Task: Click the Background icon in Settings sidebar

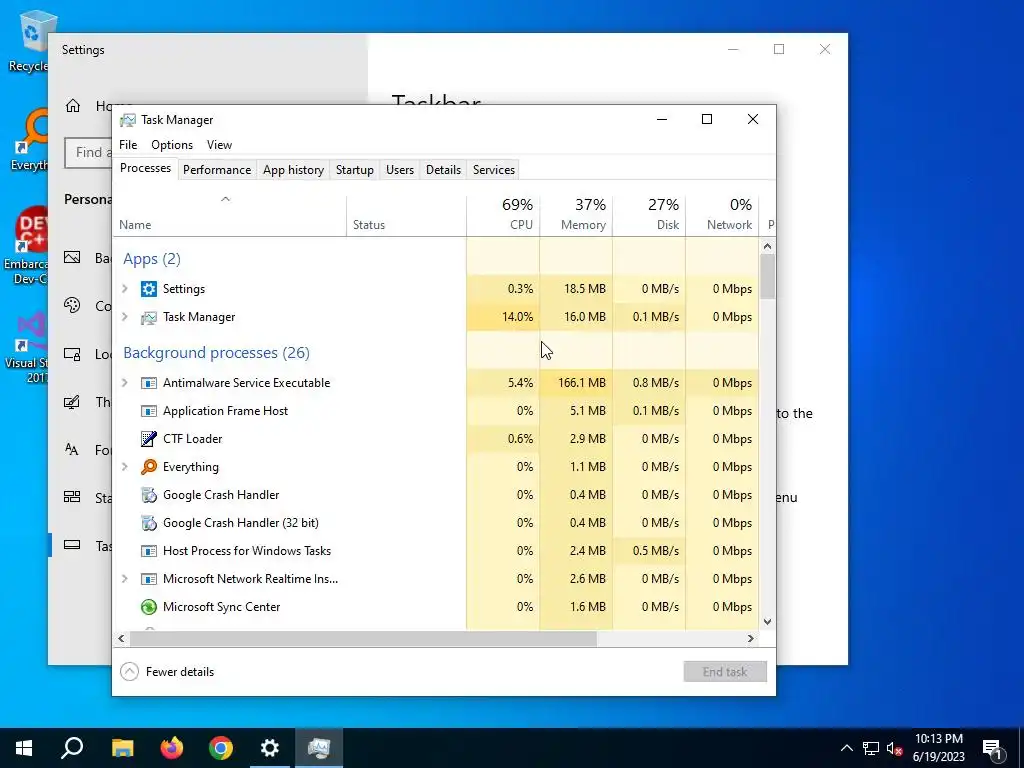Action: click(72, 258)
